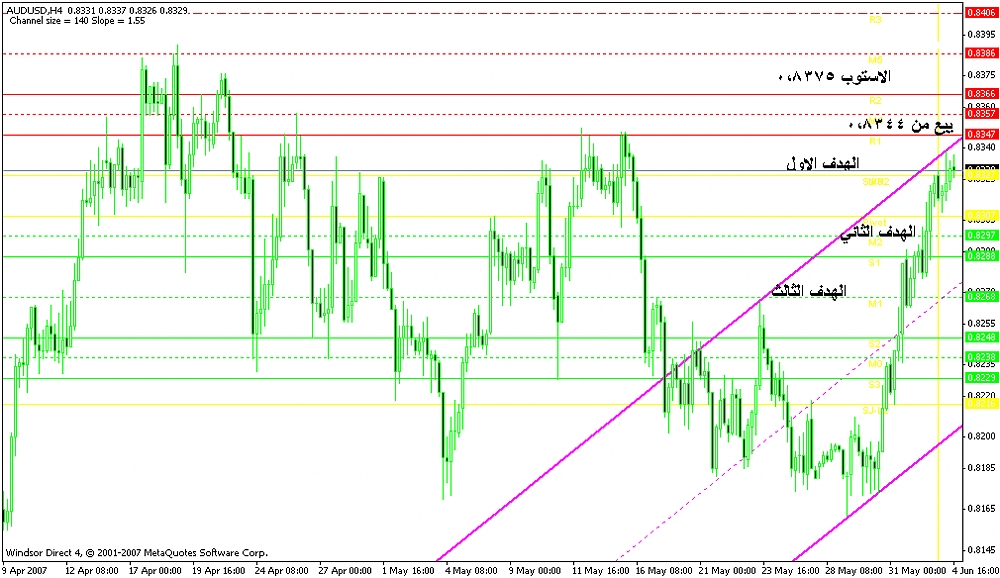The image size is (1000, 578).
Task: Click the yellow M2 pivot level label
Action: coord(875,242)
